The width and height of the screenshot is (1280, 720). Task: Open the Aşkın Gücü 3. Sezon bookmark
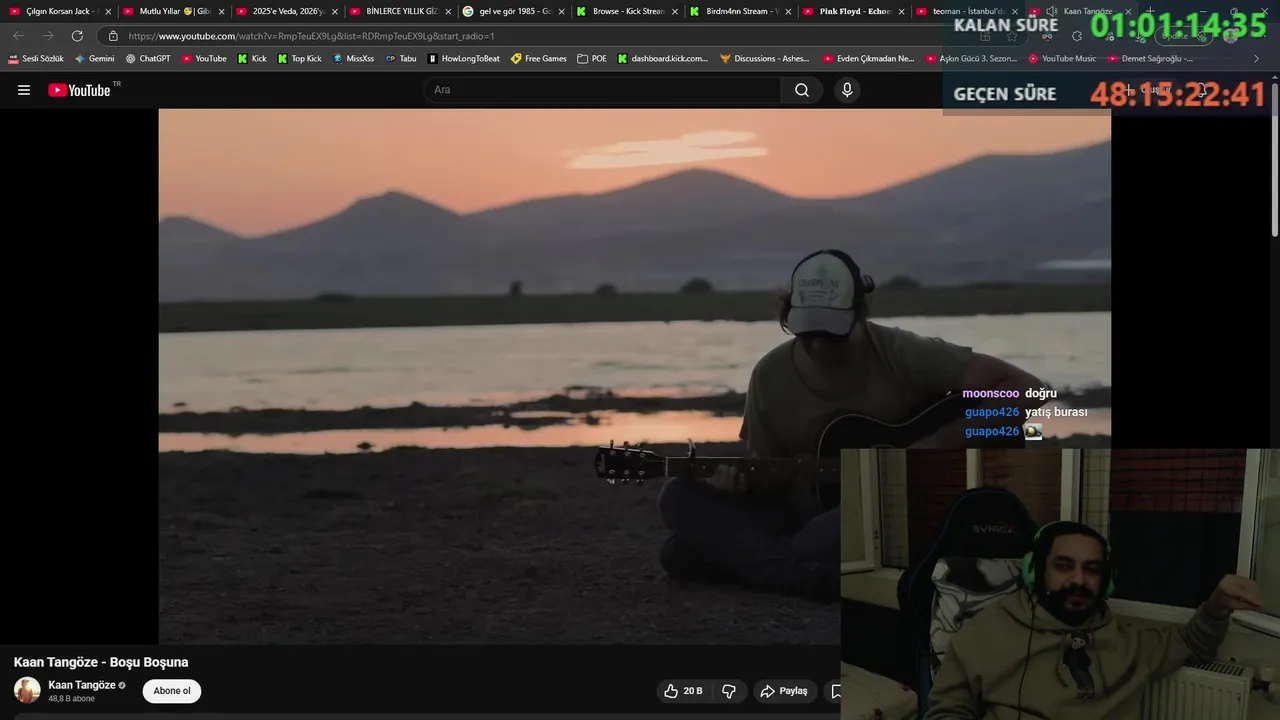[971, 59]
